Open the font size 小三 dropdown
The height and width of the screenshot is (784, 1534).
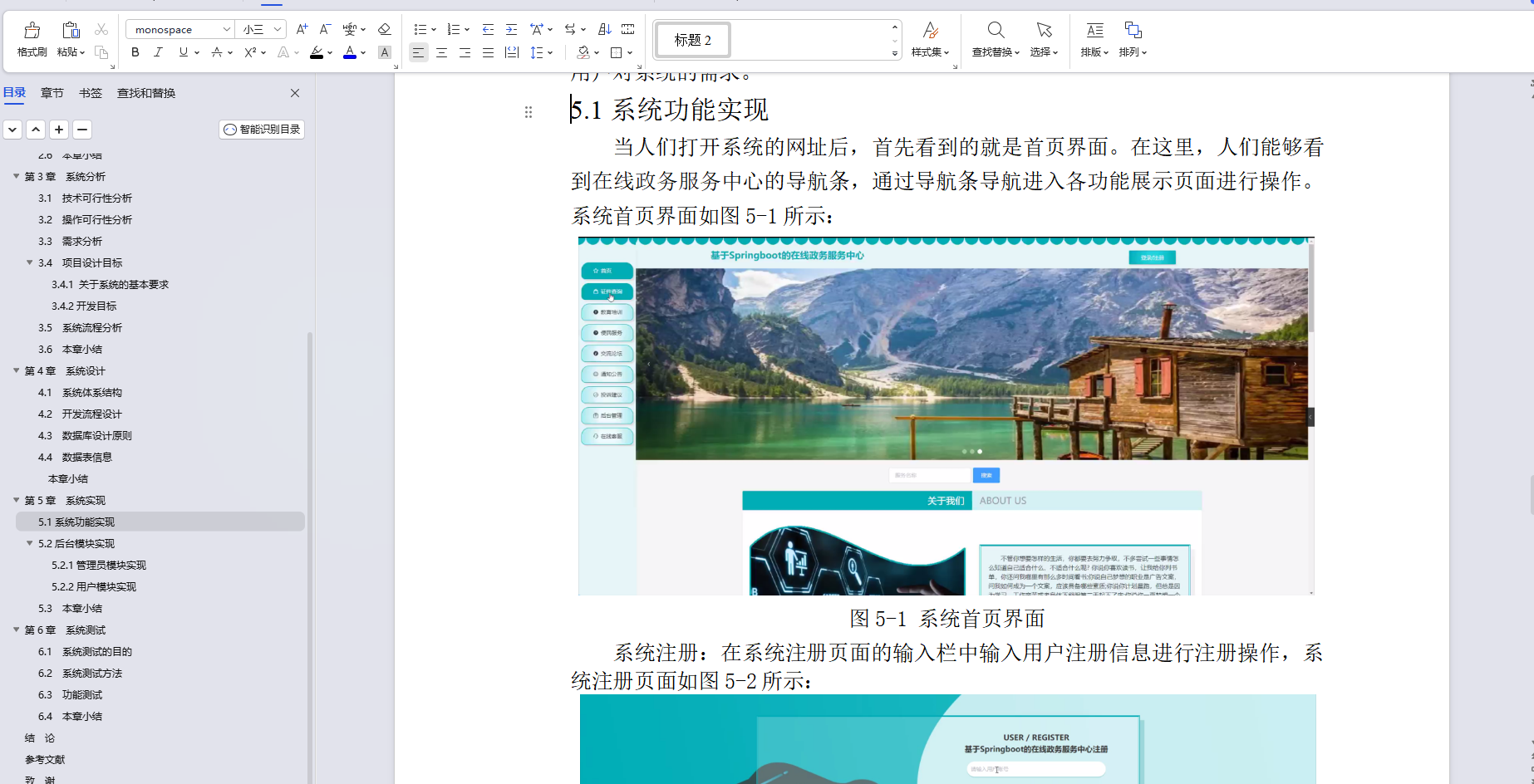coord(260,29)
